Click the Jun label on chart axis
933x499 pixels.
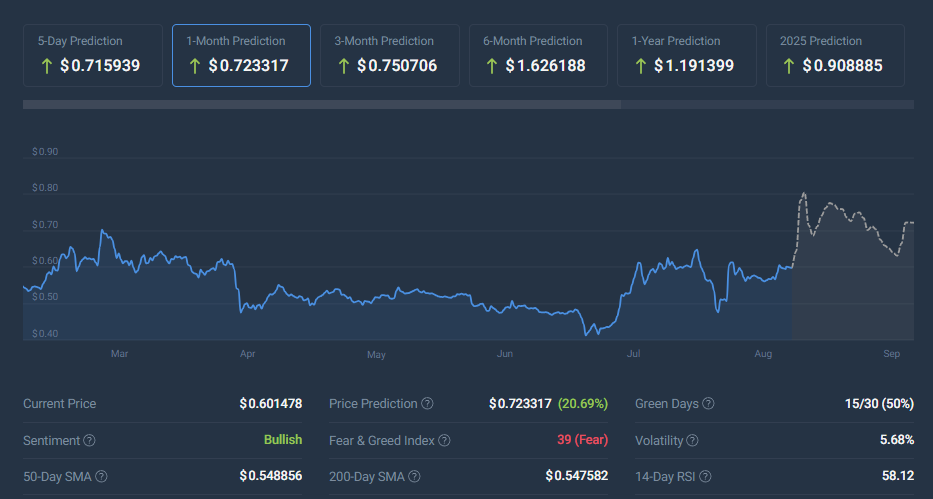coord(505,354)
